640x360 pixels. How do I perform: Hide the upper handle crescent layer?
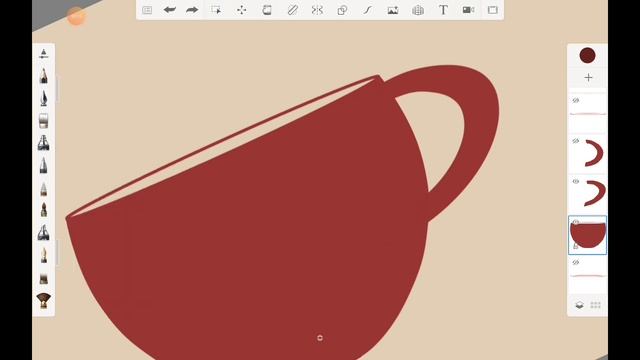pos(576,141)
